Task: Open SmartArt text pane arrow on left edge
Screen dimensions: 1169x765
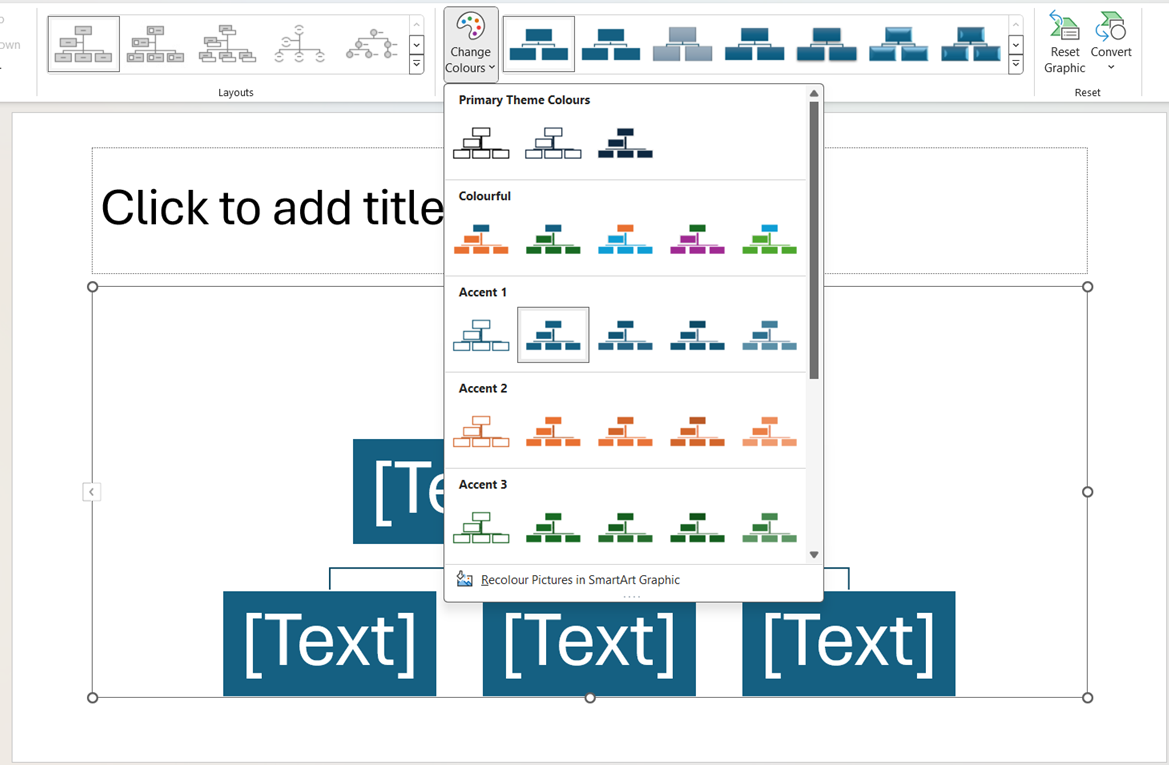Action: 92,491
